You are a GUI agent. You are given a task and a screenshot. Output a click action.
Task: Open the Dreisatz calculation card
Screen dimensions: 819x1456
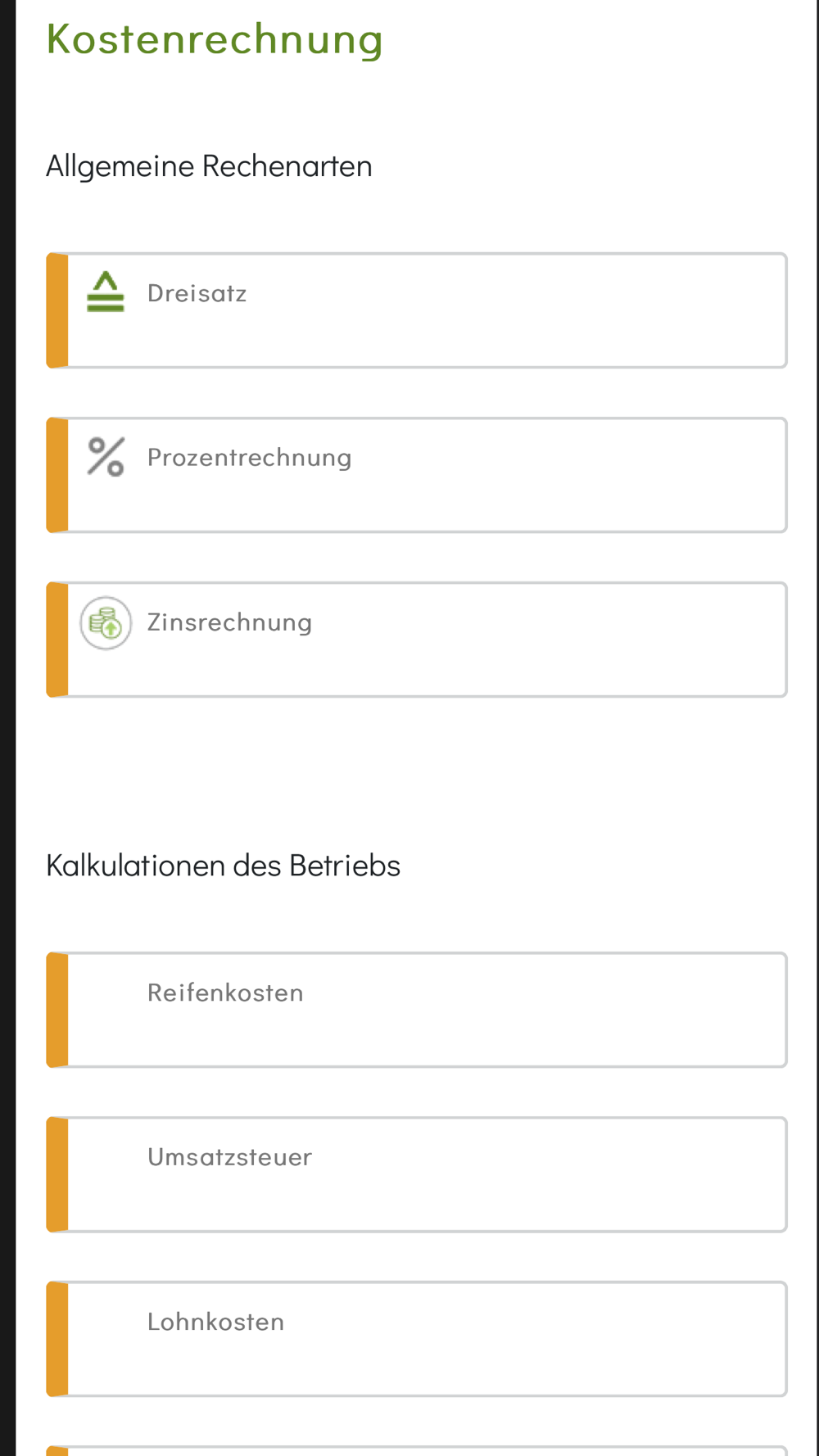(x=417, y=310)
